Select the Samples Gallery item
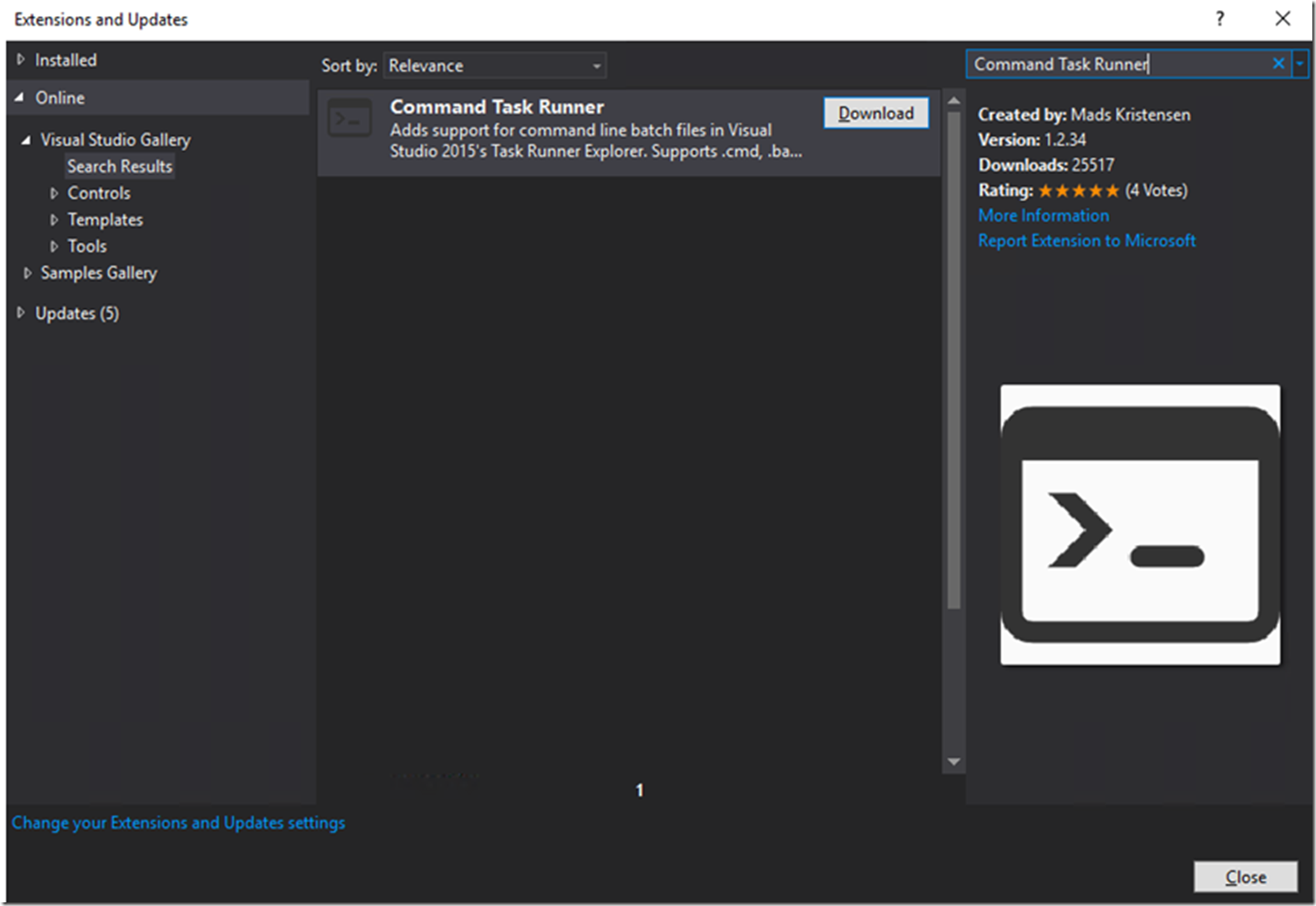1316x906 pixels. point(98,273)
